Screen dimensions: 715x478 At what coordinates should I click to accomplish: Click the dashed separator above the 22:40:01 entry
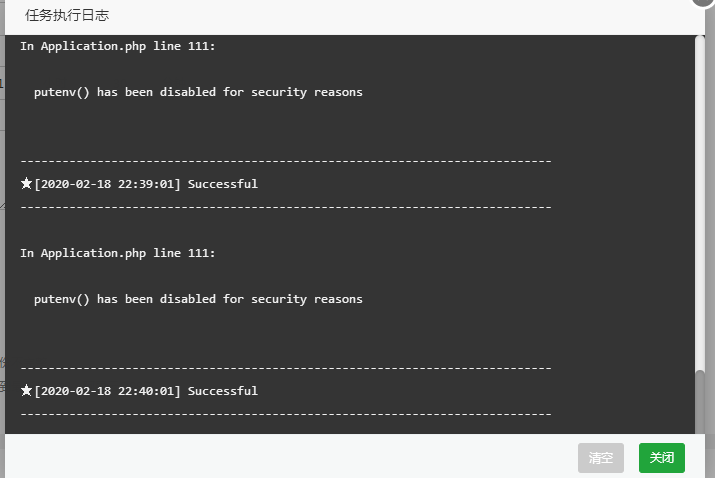point(285,368)
